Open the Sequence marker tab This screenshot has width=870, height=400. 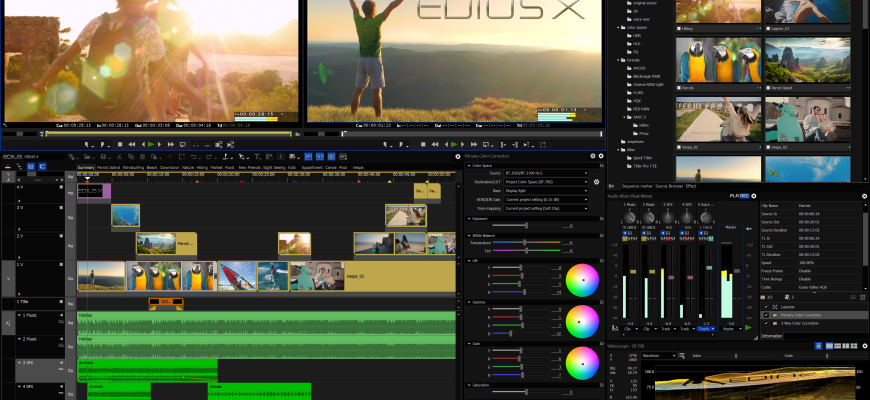click(636, 186)
